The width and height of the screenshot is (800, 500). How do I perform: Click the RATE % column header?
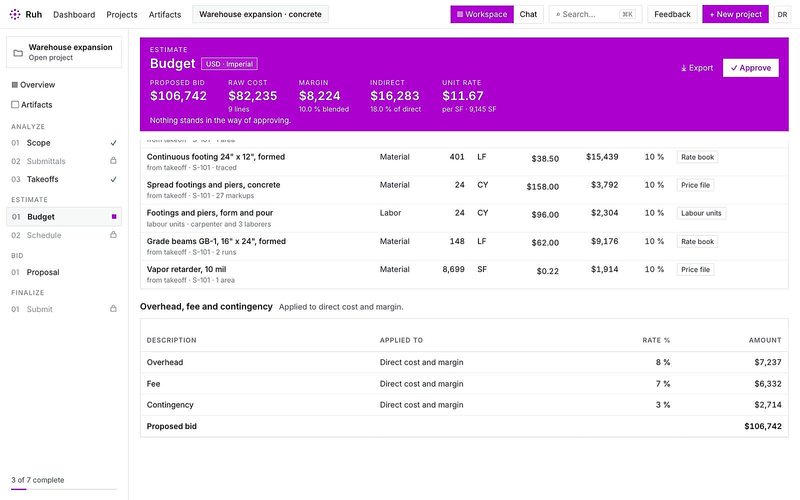pyautogui.click(x=656, y=340)
